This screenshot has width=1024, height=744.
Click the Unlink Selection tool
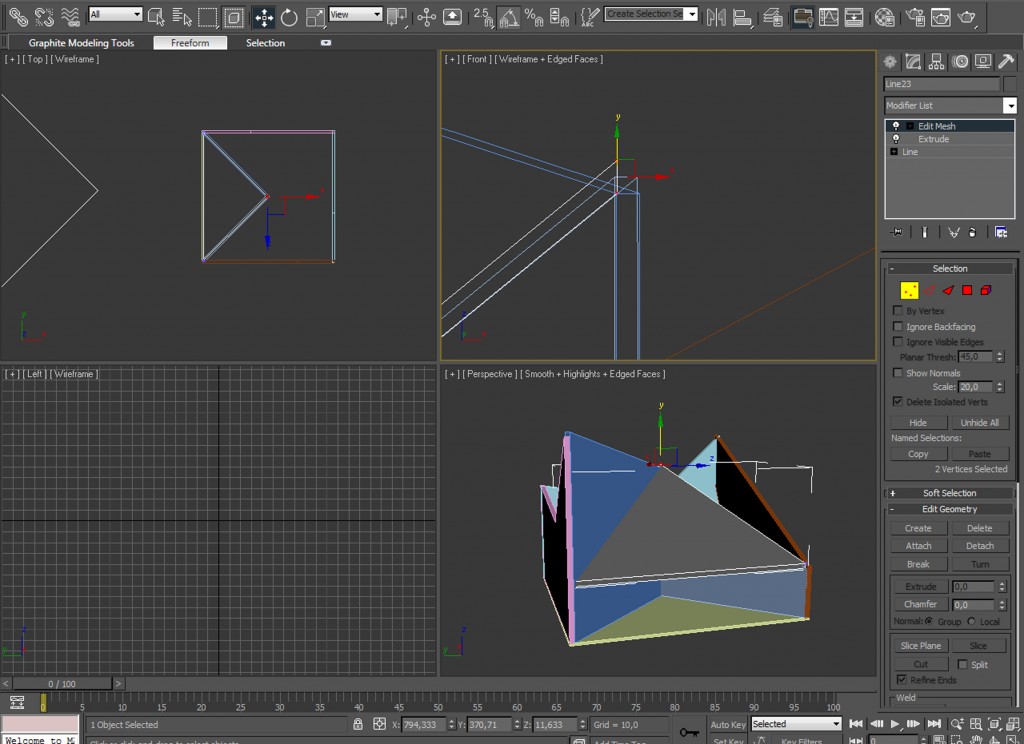pos(44,17)
